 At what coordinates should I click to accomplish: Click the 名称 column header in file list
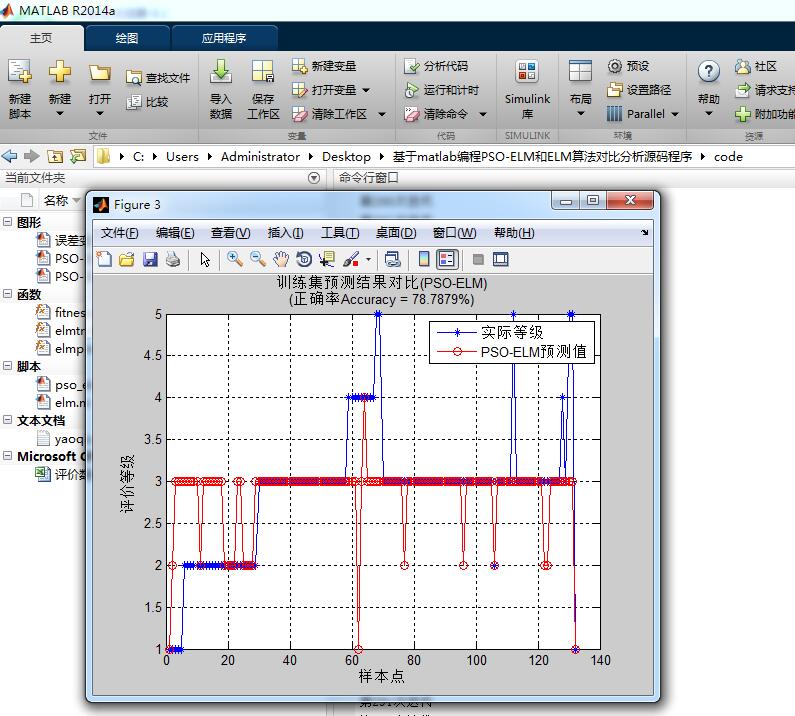[56, 200]
